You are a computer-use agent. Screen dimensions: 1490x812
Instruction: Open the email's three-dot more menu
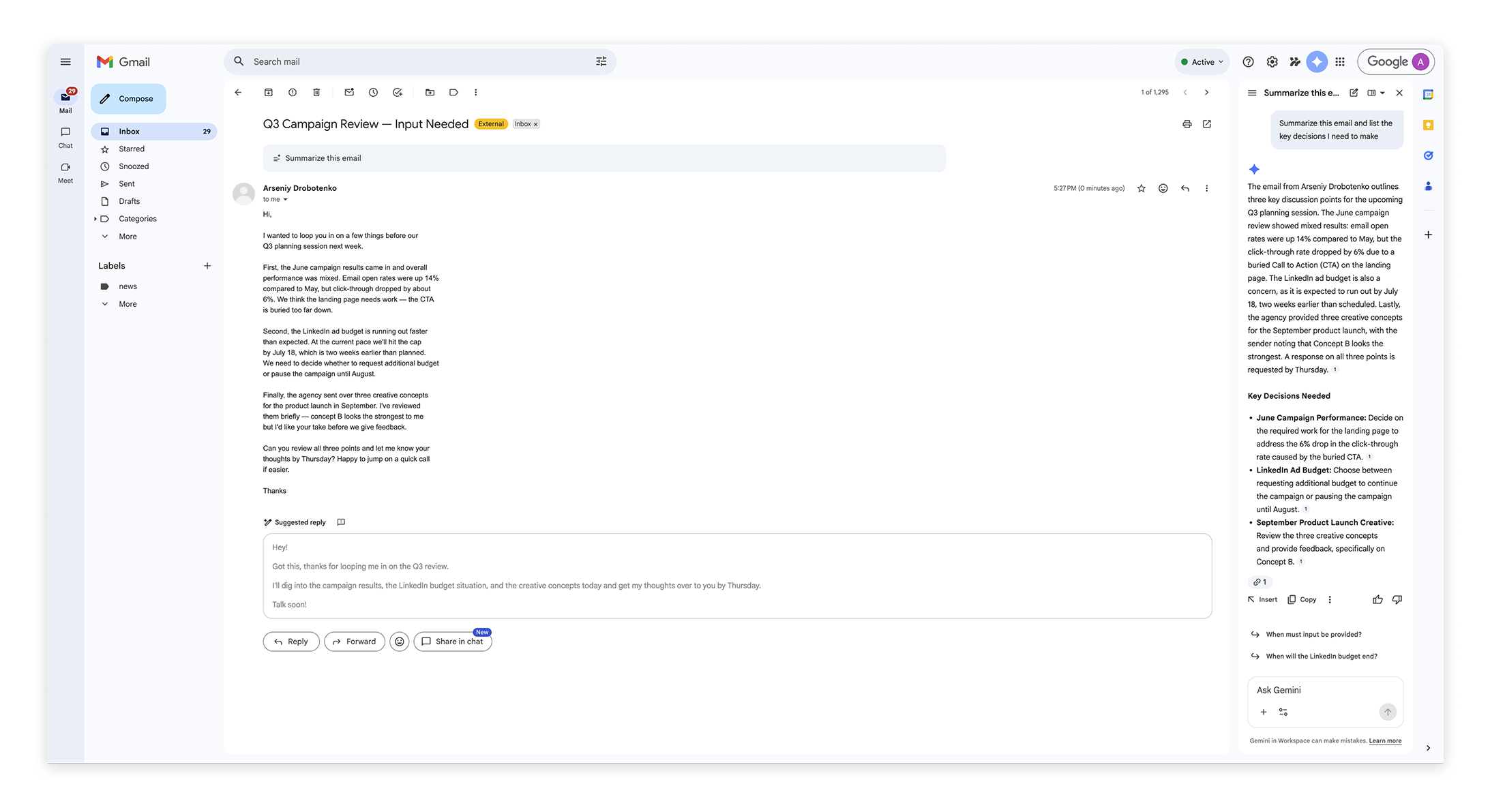[1207, 188]
